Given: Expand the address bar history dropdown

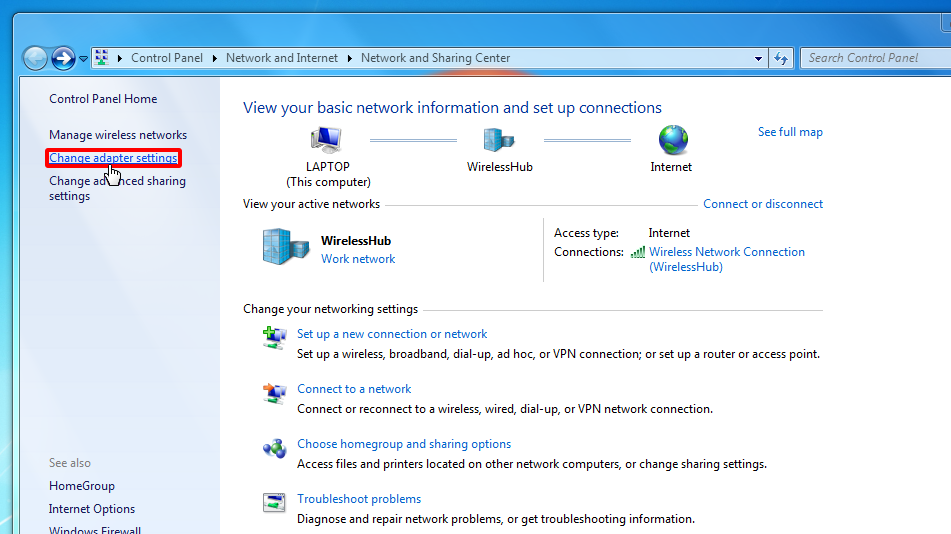Looking at the screenshot, I should tap(759, 58).
